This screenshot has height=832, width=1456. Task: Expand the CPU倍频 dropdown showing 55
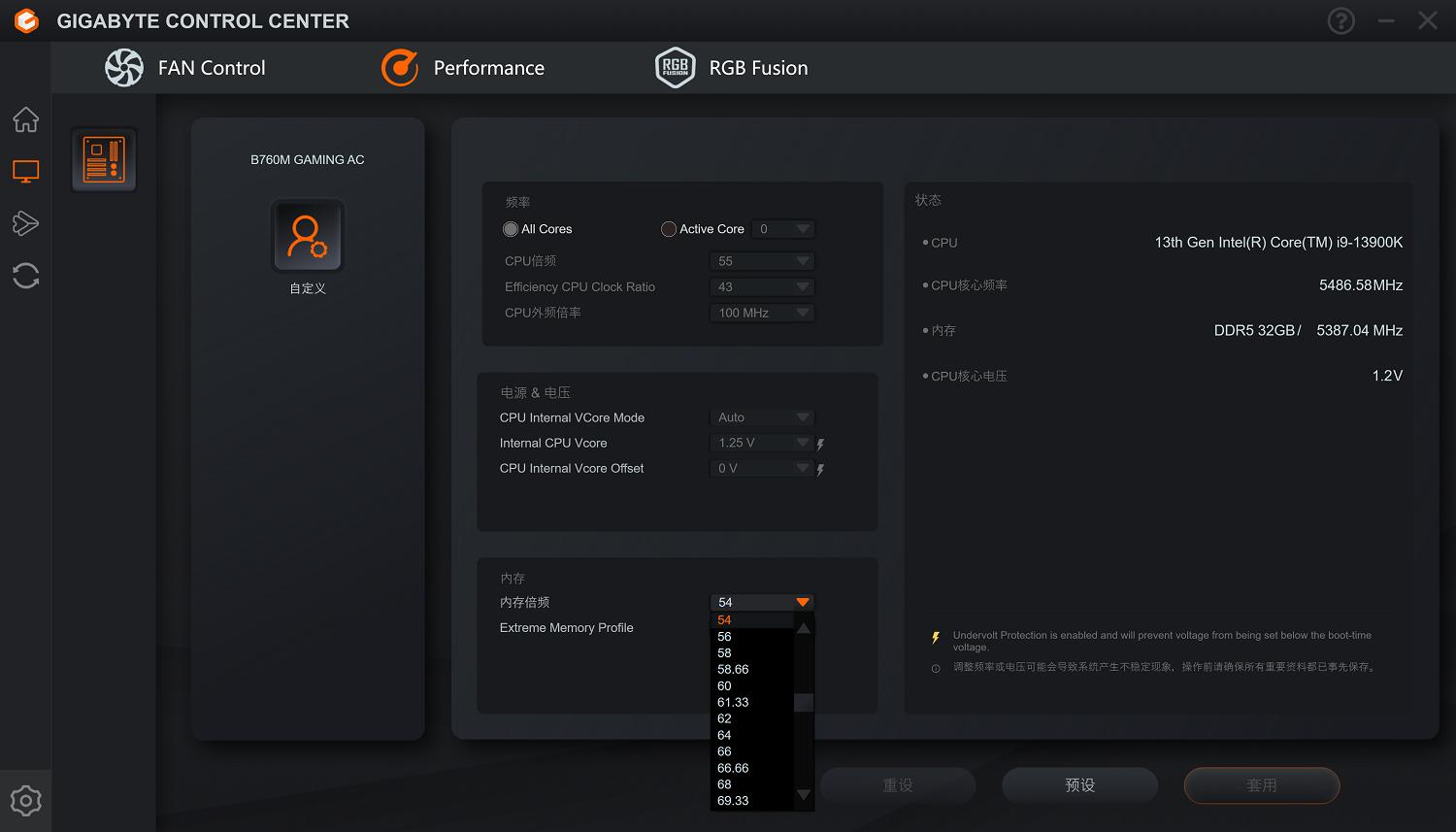coord(762,261)
